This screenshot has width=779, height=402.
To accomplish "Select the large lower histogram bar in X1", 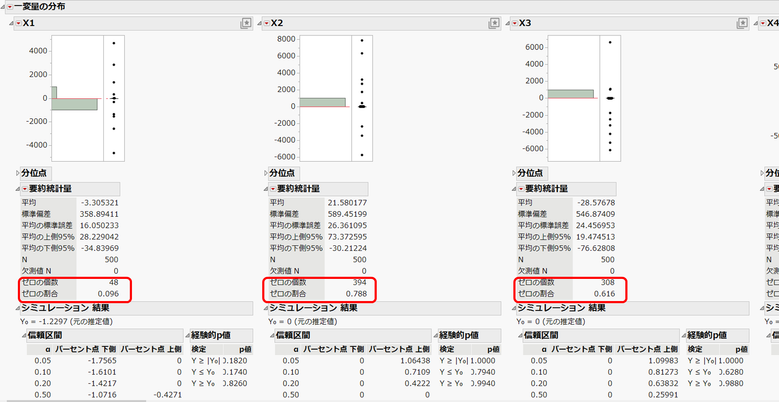I will pos(75,104).
